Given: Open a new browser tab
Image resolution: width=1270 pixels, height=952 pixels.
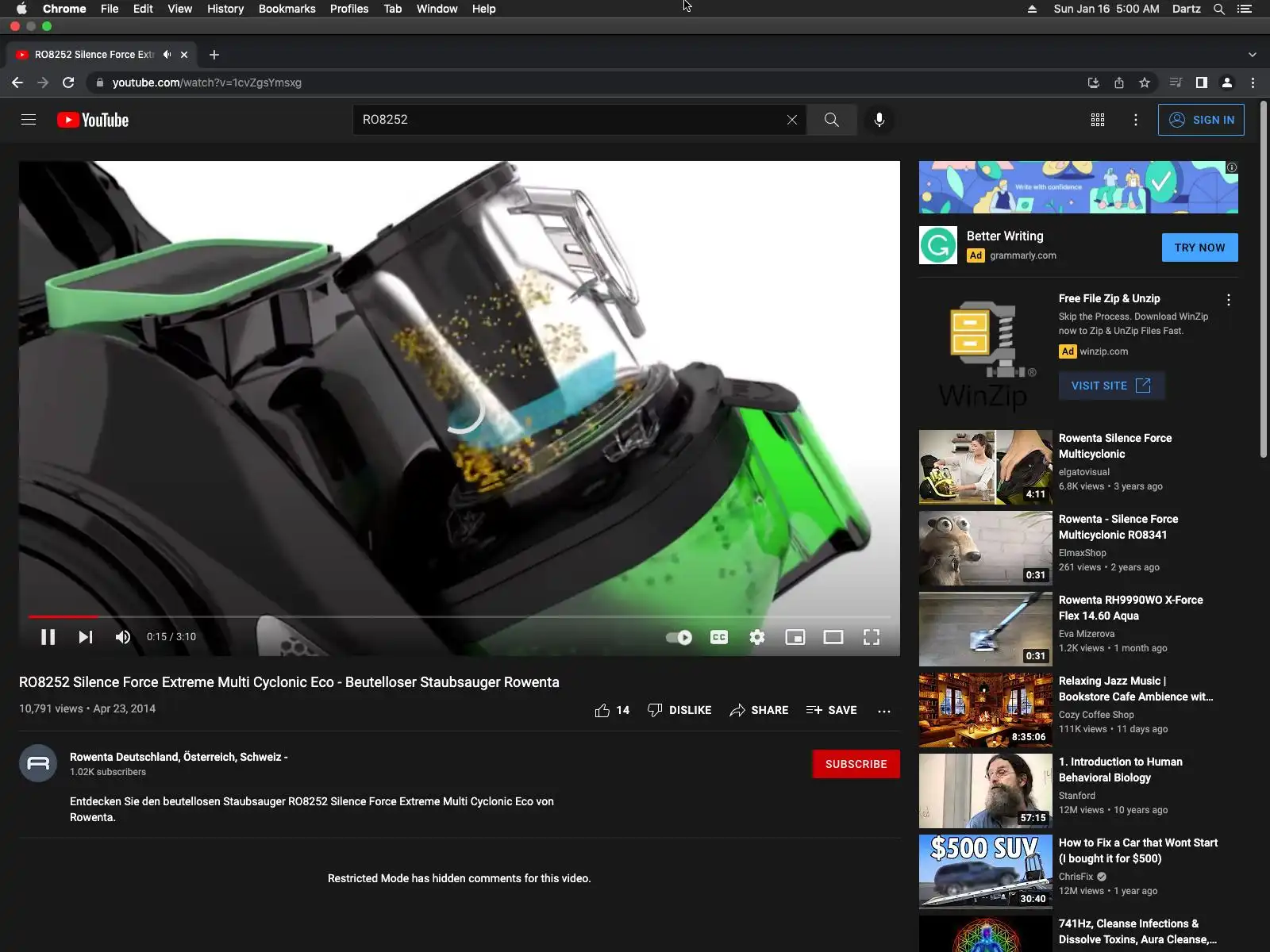Looking at the screenshot, I should pyautogui.click(x=214, y=55).
